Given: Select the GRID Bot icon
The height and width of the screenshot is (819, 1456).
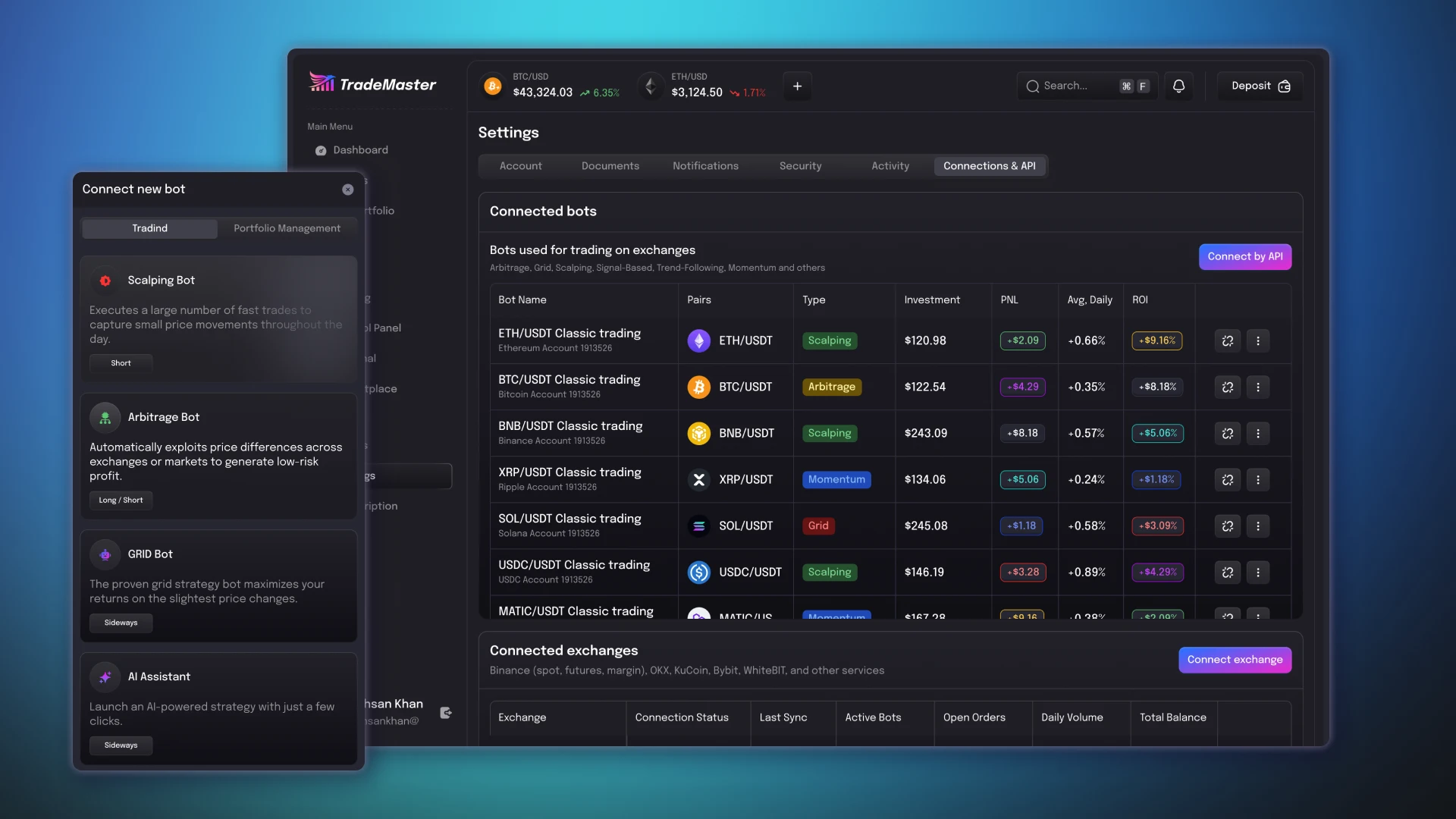Looking at the screenshot, I should [105, 554].
